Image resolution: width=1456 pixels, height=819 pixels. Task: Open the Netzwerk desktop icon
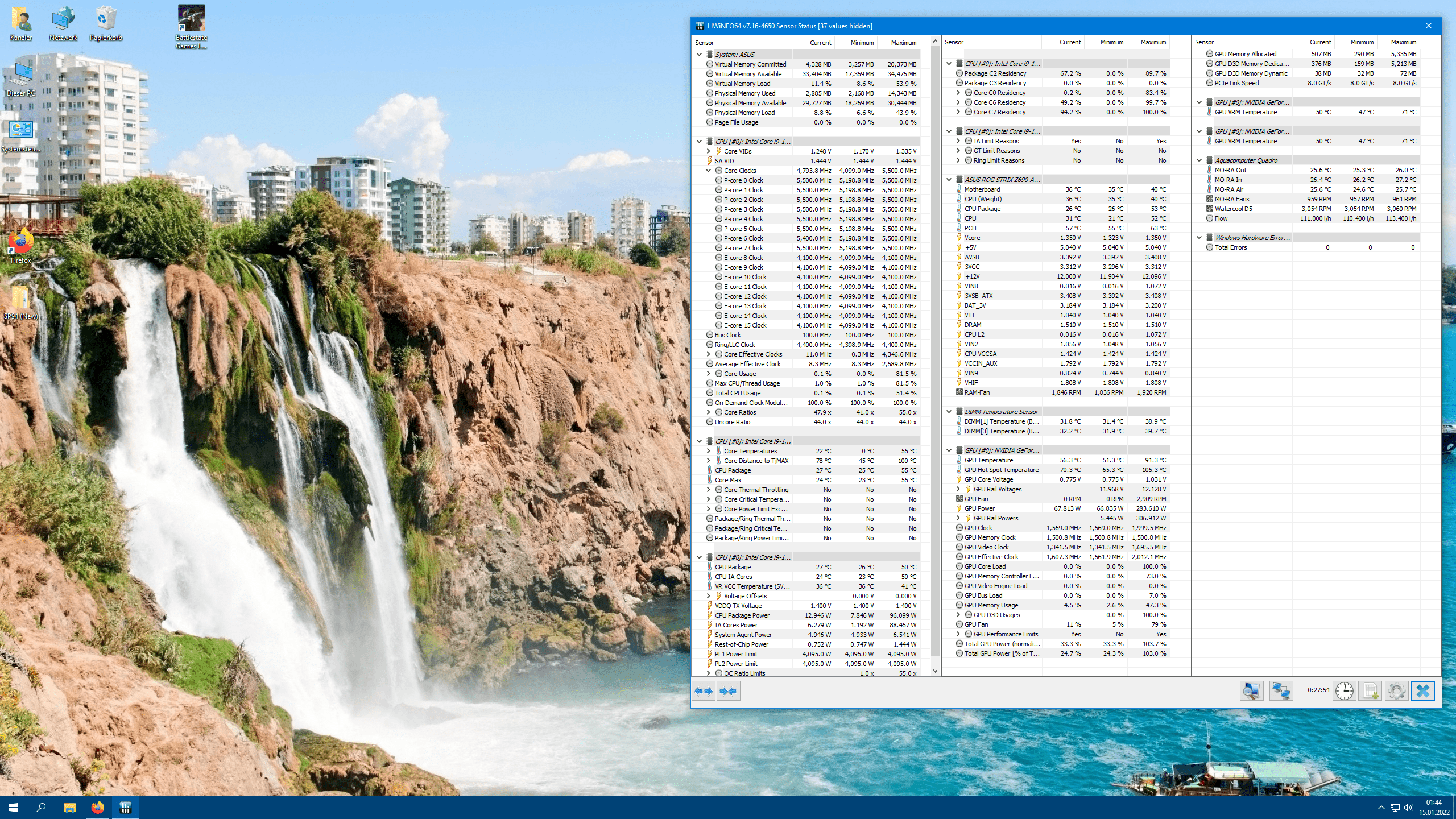click(63, 23)
